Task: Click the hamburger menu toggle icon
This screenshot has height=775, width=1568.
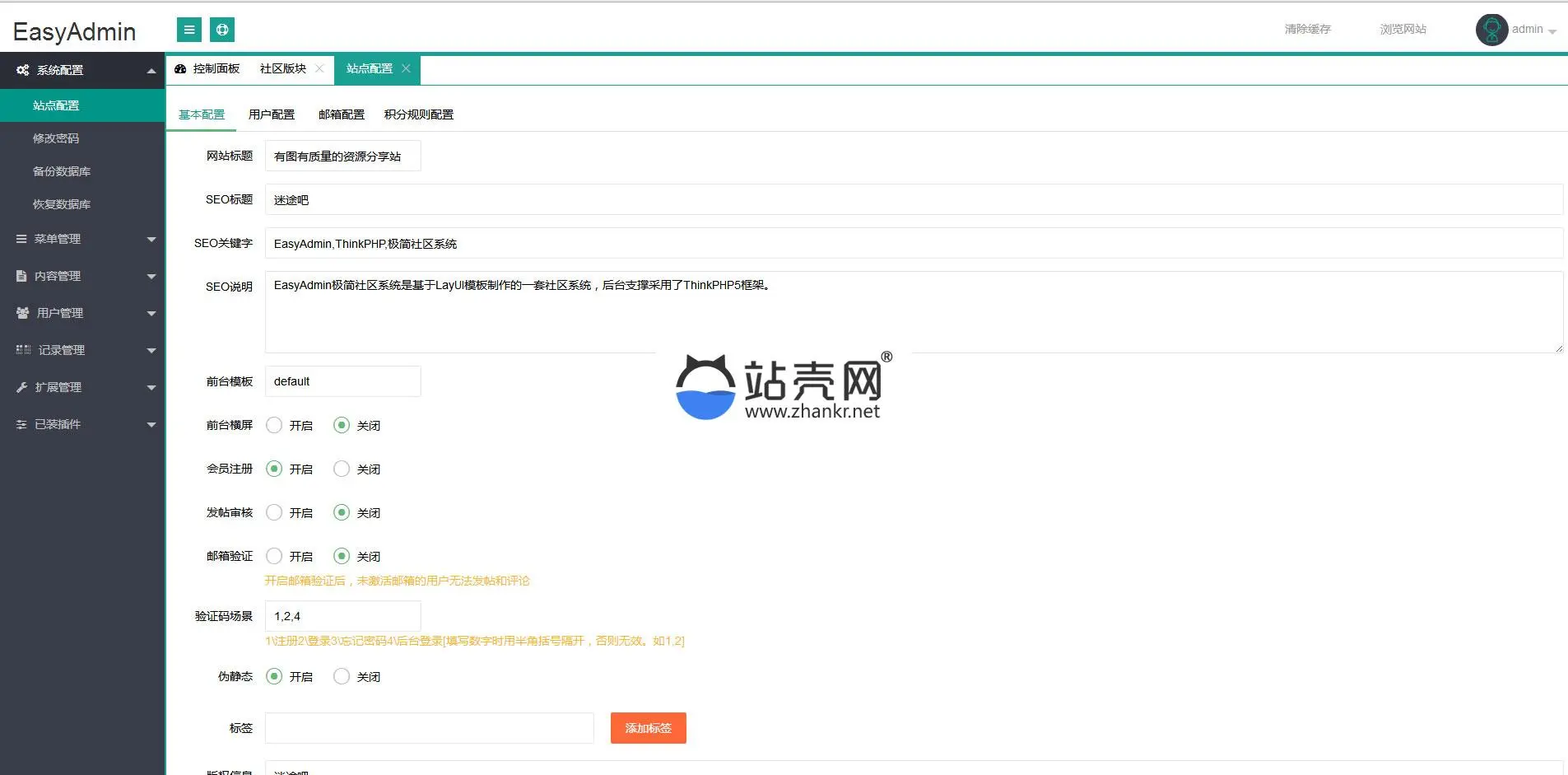Action: [x=188, y=30]
